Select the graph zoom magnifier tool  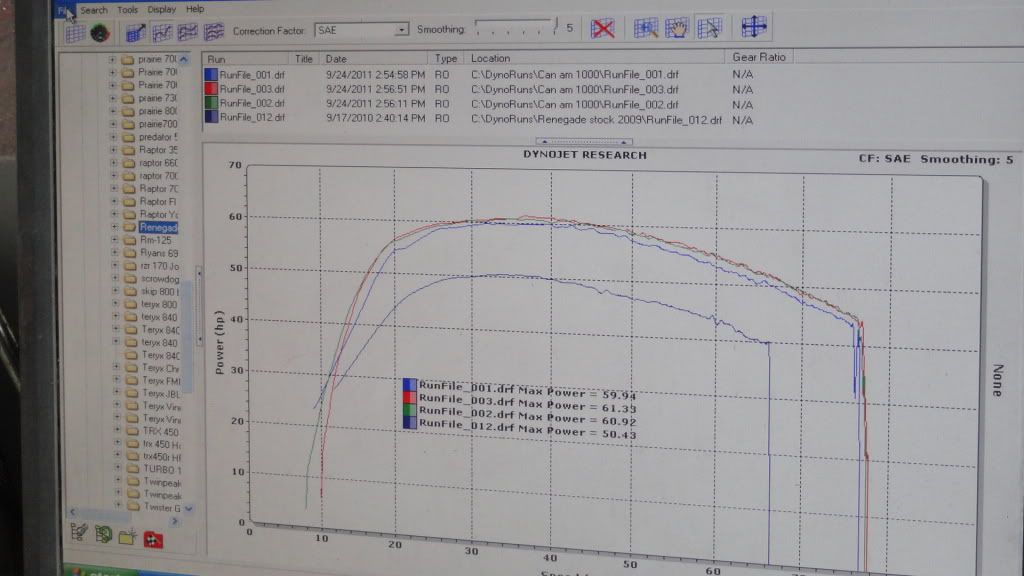(645, 28)
